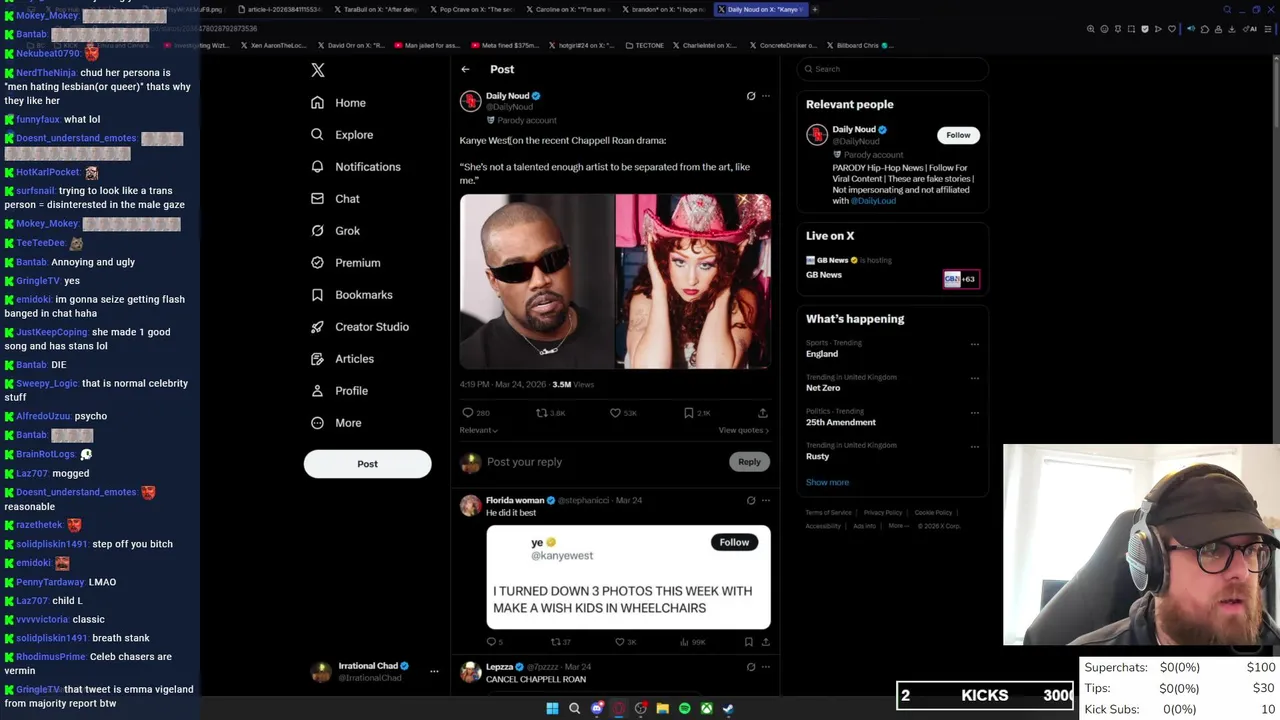Open Kanye West photo in post
Viewport: 1280px width, 720px height.
point(537,281)
